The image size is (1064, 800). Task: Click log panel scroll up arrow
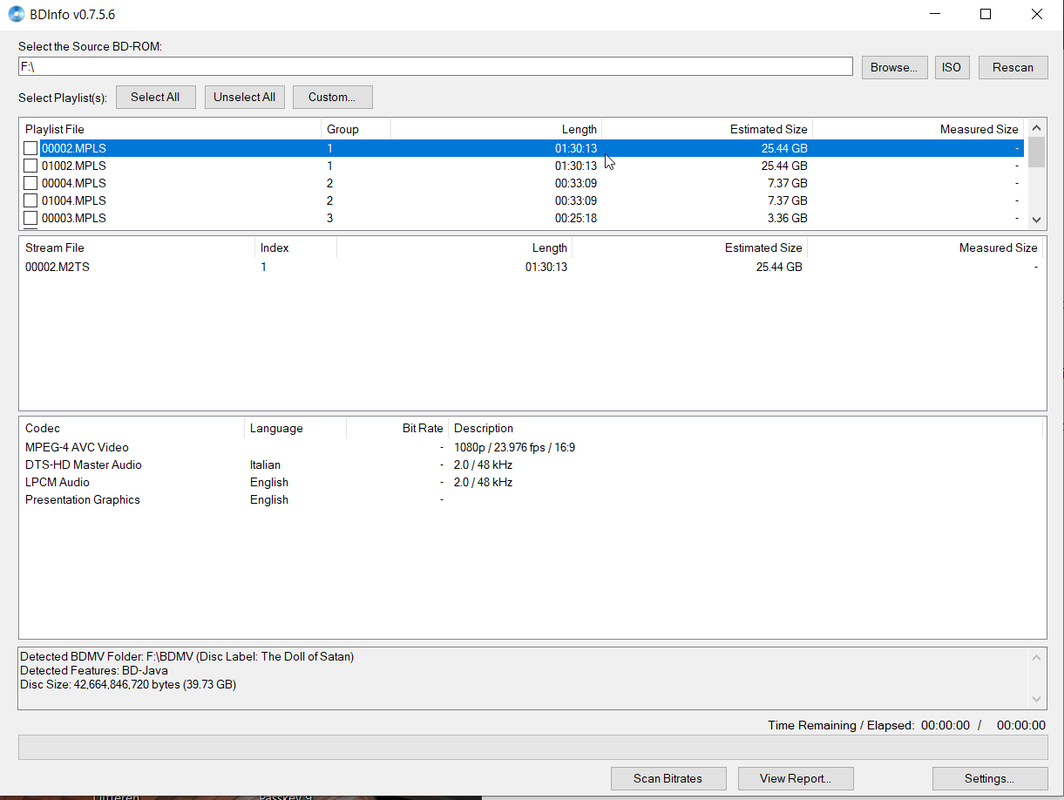coord(1036,657)
